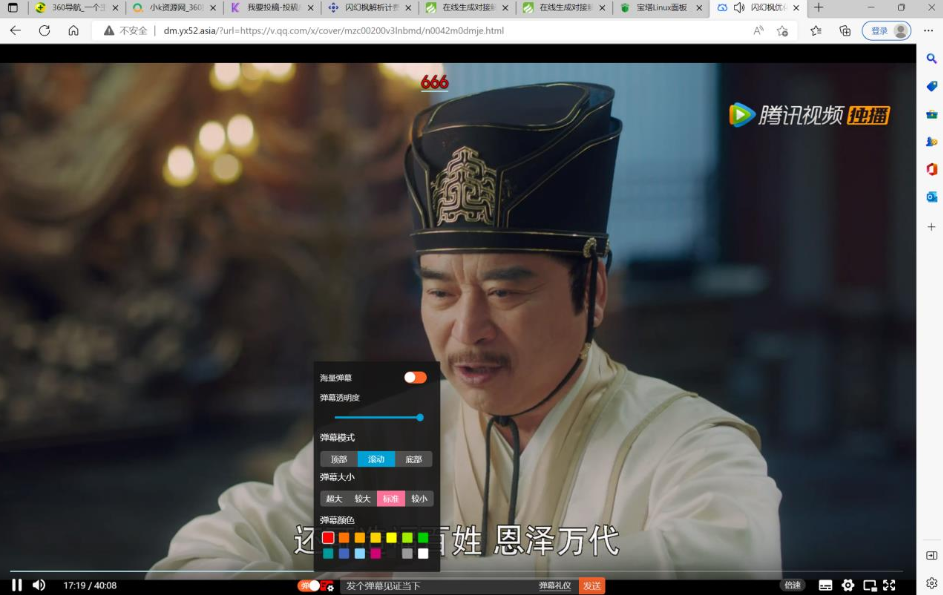Viewport: 943px width, 595px height.
Task: Open the 弹幕礼仪 link
Action: click(554, 586)
